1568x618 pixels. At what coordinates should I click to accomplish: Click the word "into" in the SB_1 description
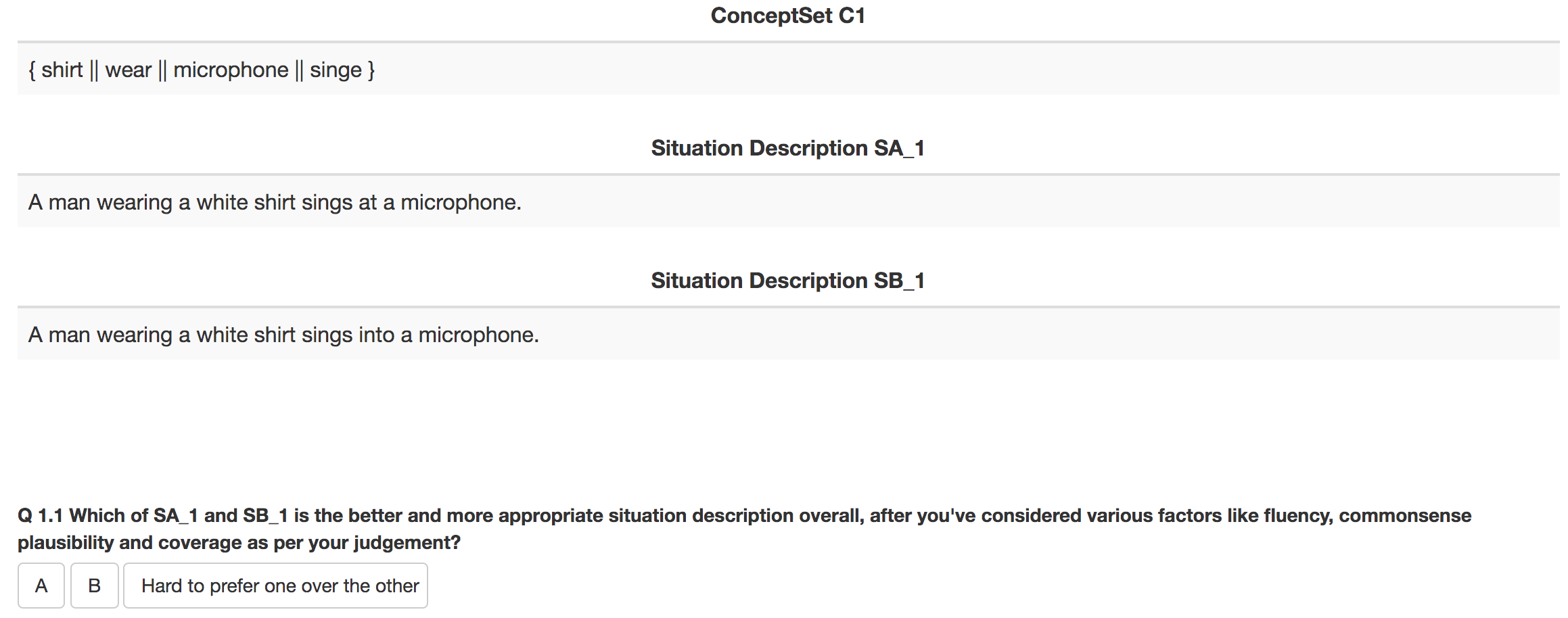(x=376, y=335)
